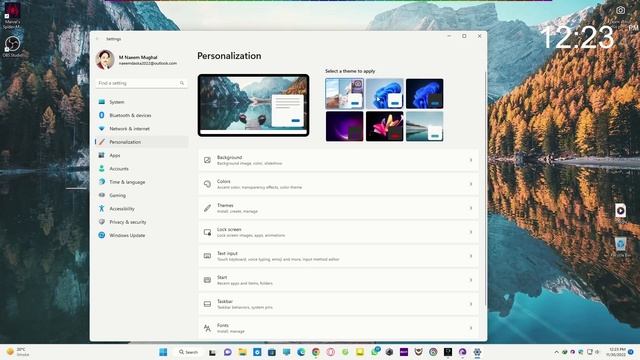
Task: Click Settings gear icon on taskbar
Action: (477, 352)
